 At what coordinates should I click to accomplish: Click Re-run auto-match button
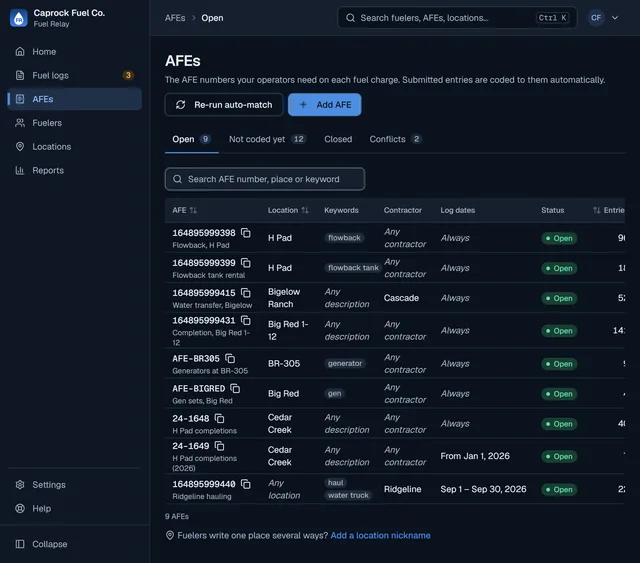(224, 105)
